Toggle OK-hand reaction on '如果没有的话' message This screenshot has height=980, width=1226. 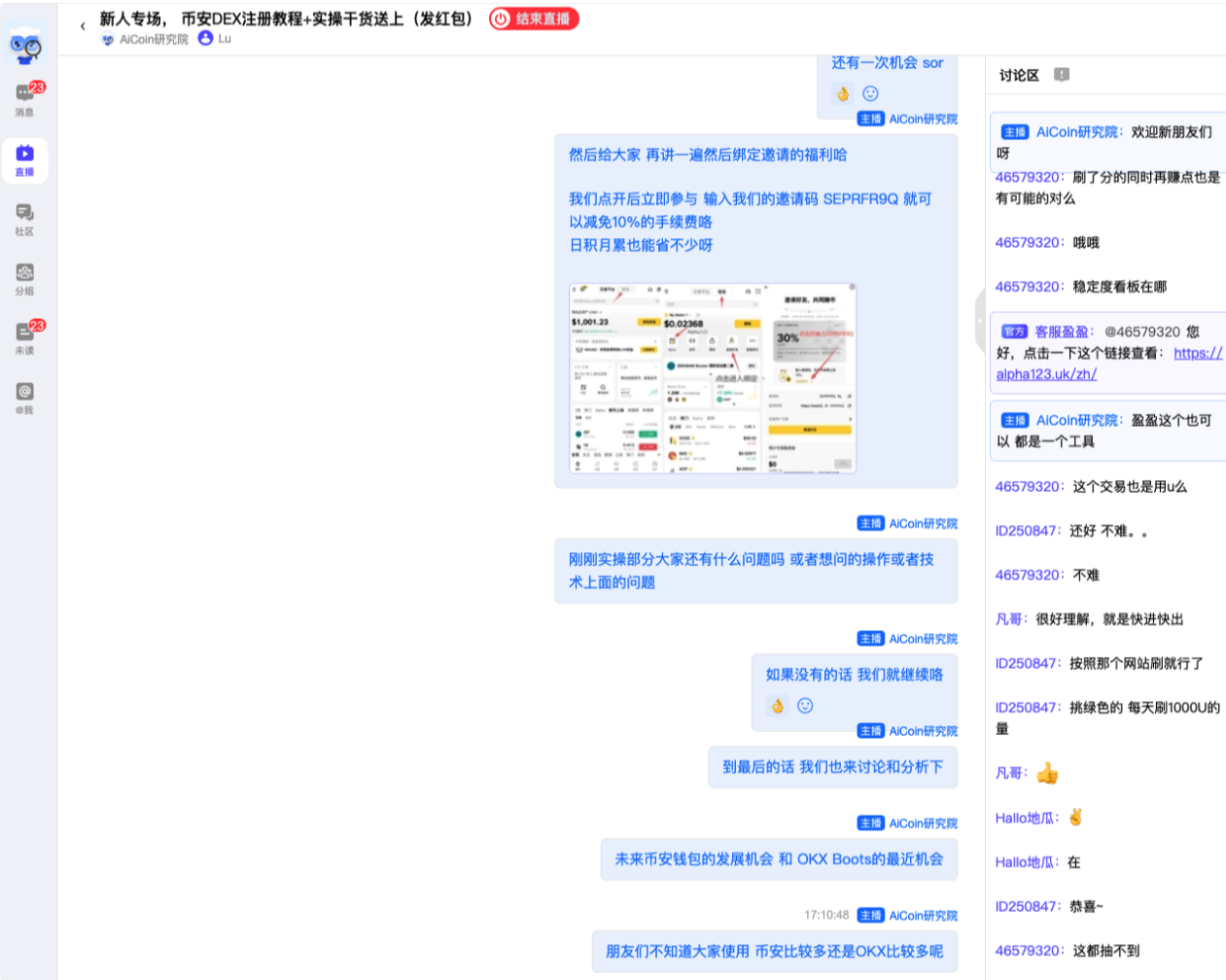pos(778,706)
